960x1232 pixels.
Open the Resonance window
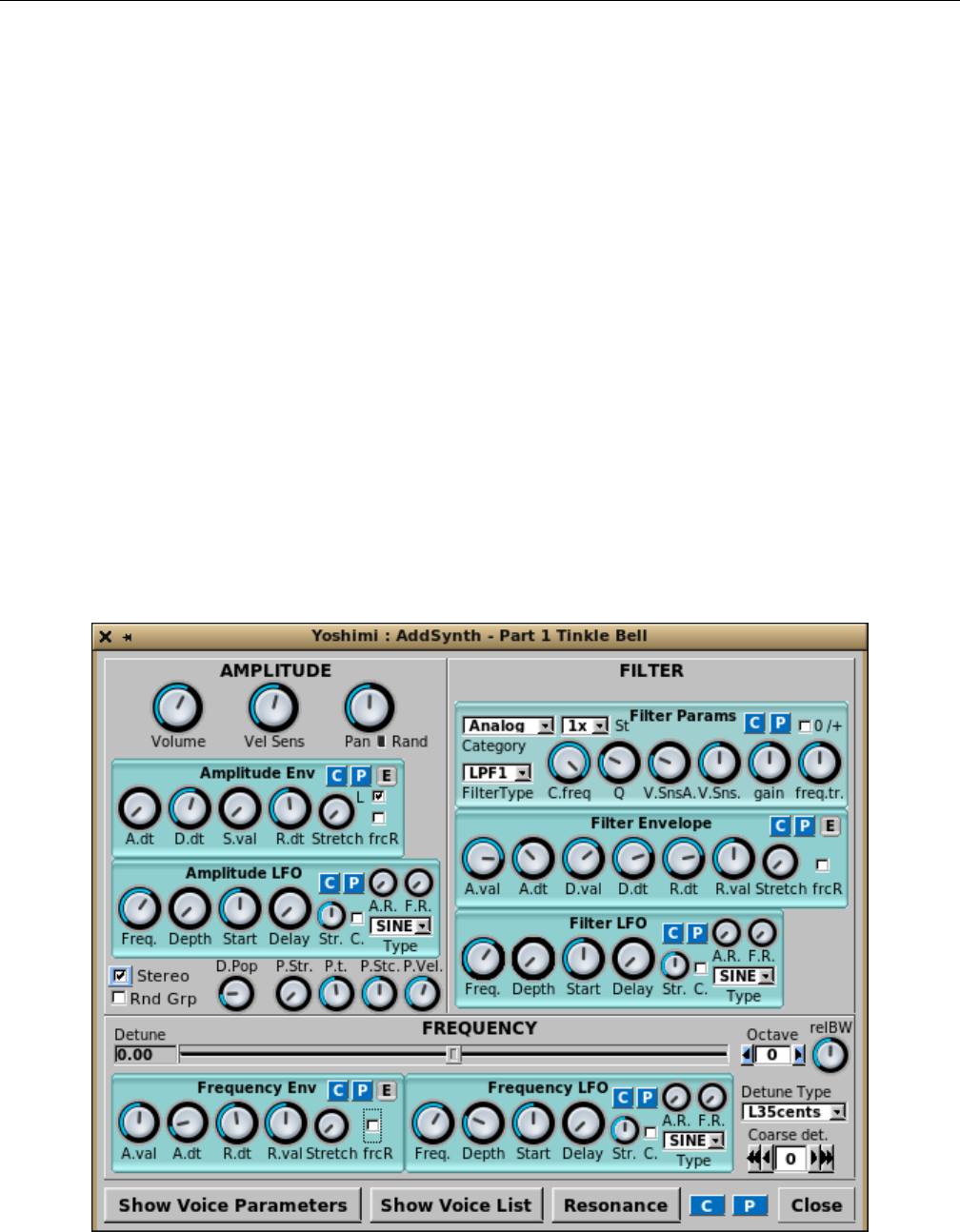click(615, 1205)
